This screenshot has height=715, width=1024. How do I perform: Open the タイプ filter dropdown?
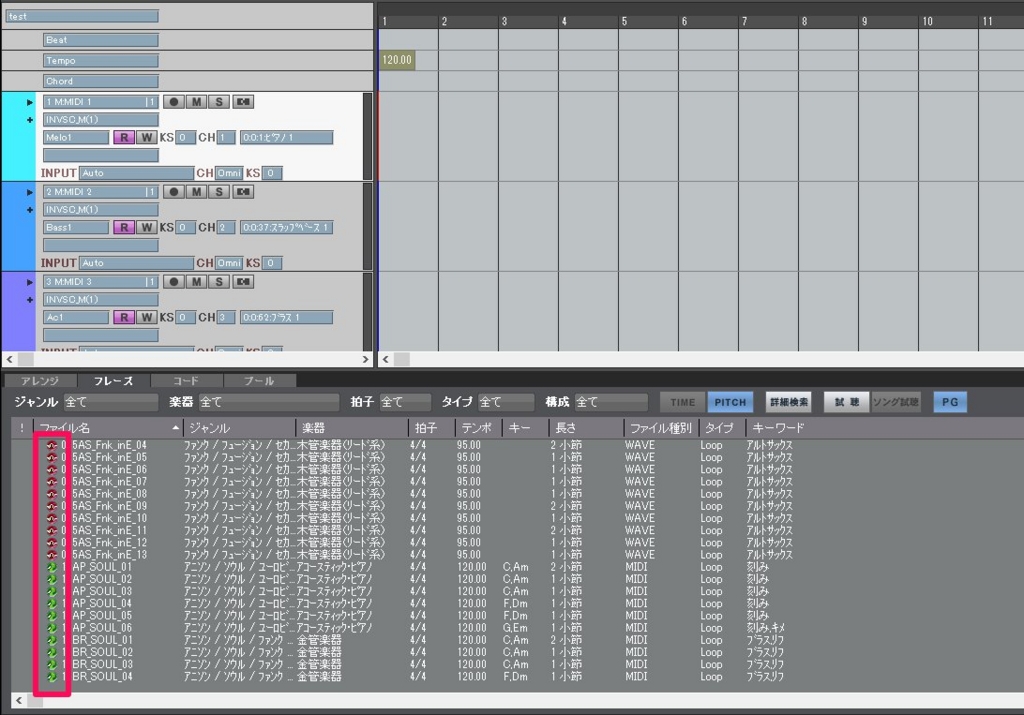[505, 402]
